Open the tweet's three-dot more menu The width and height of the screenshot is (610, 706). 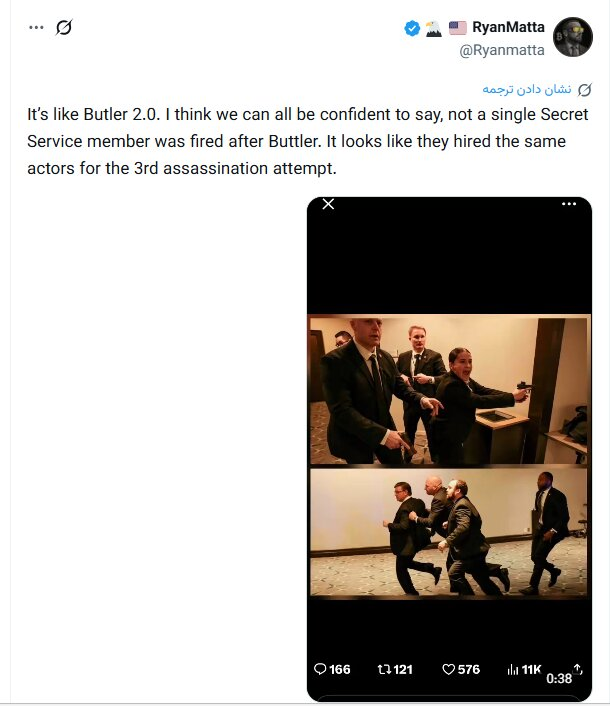[36, 27]
